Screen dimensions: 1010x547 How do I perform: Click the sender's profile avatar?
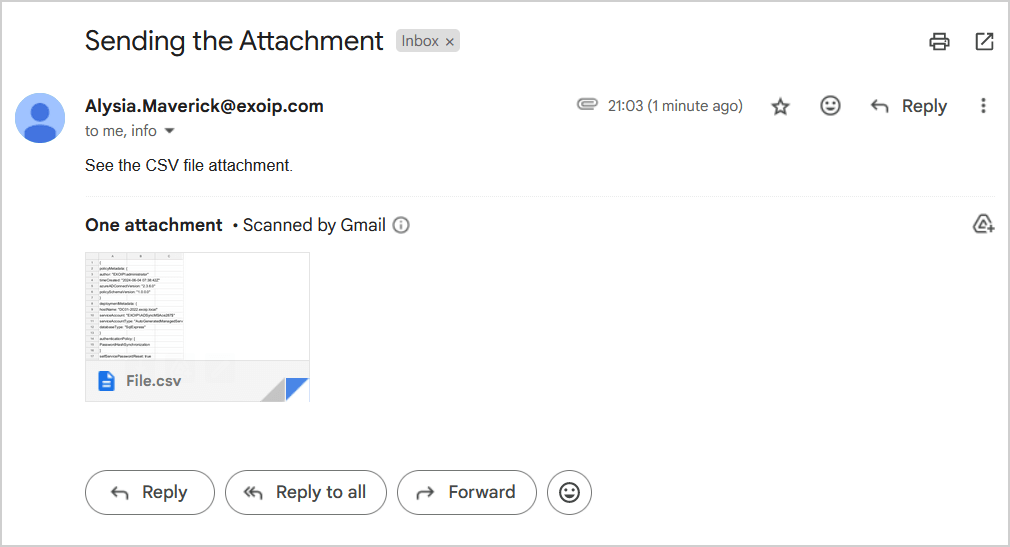coord(40,118)
